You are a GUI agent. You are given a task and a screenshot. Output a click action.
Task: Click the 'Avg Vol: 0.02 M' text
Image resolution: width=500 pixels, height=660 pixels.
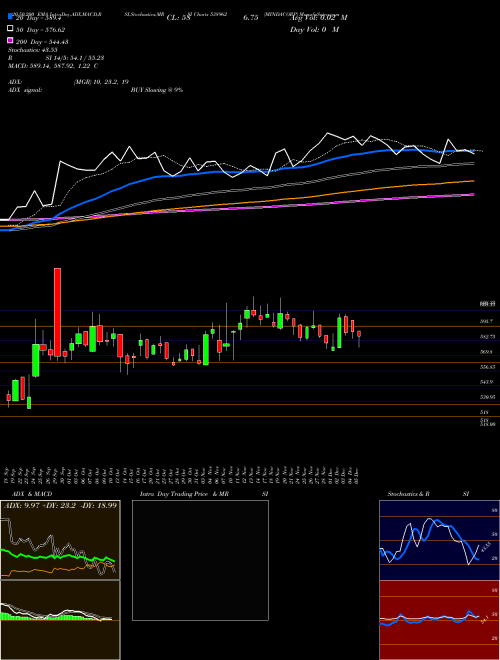[x=318, y=18]
